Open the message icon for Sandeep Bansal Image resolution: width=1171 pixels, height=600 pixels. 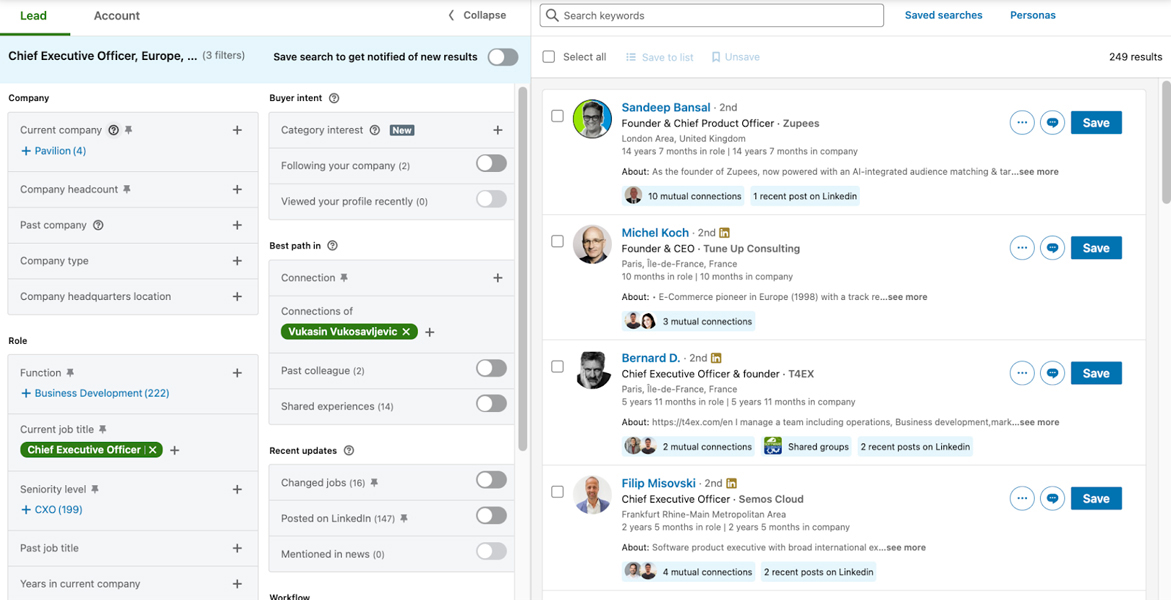[x=1052, y=122]
